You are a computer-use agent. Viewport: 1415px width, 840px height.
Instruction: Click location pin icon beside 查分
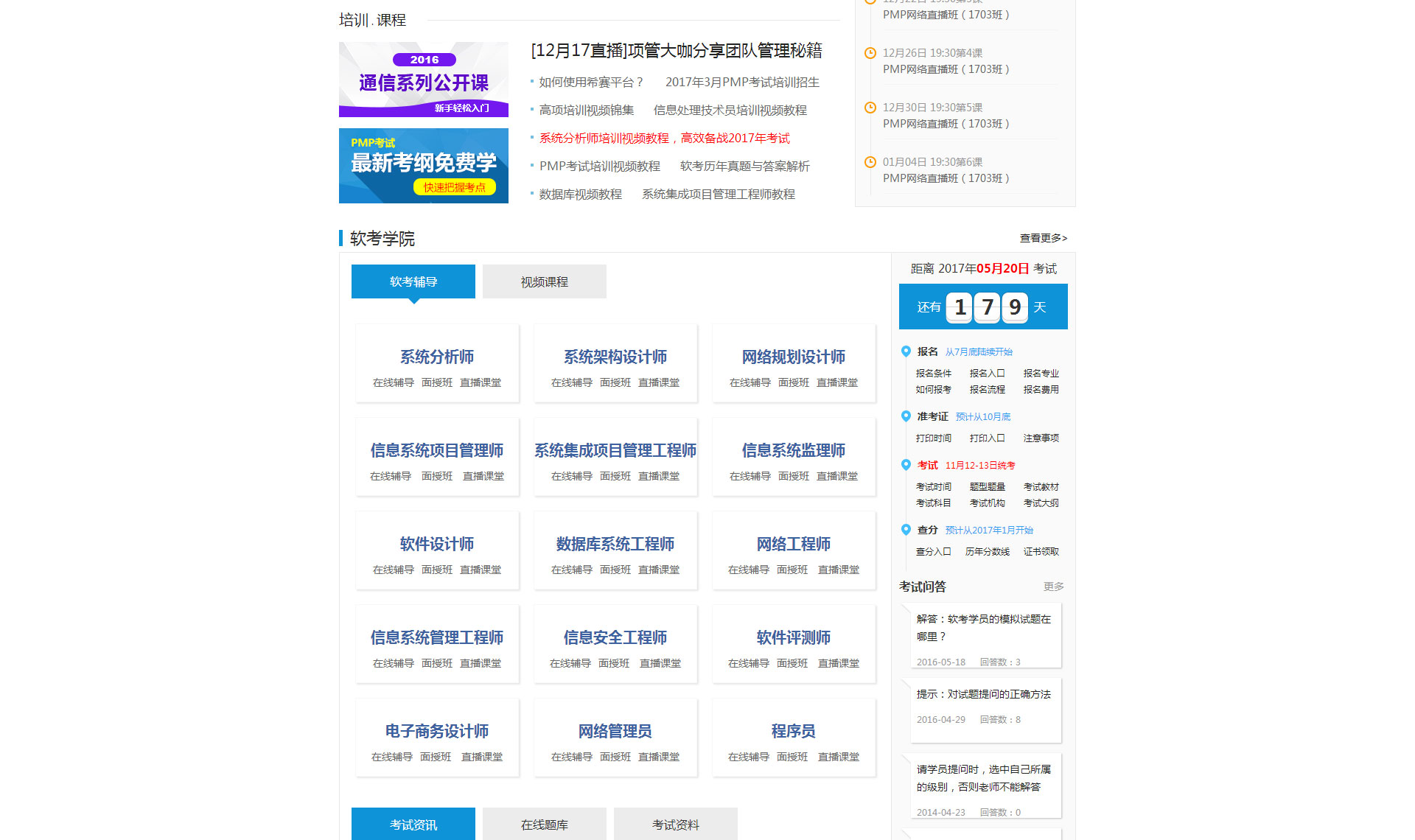coord(906,530)
